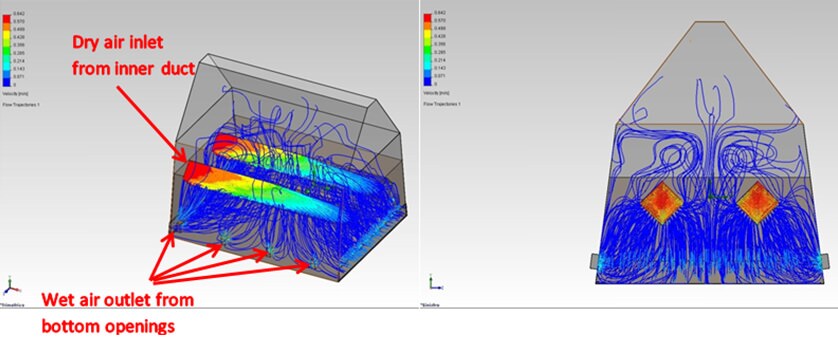
Task: Click the red swatch in left velocity legend
Action: [6, 20]
